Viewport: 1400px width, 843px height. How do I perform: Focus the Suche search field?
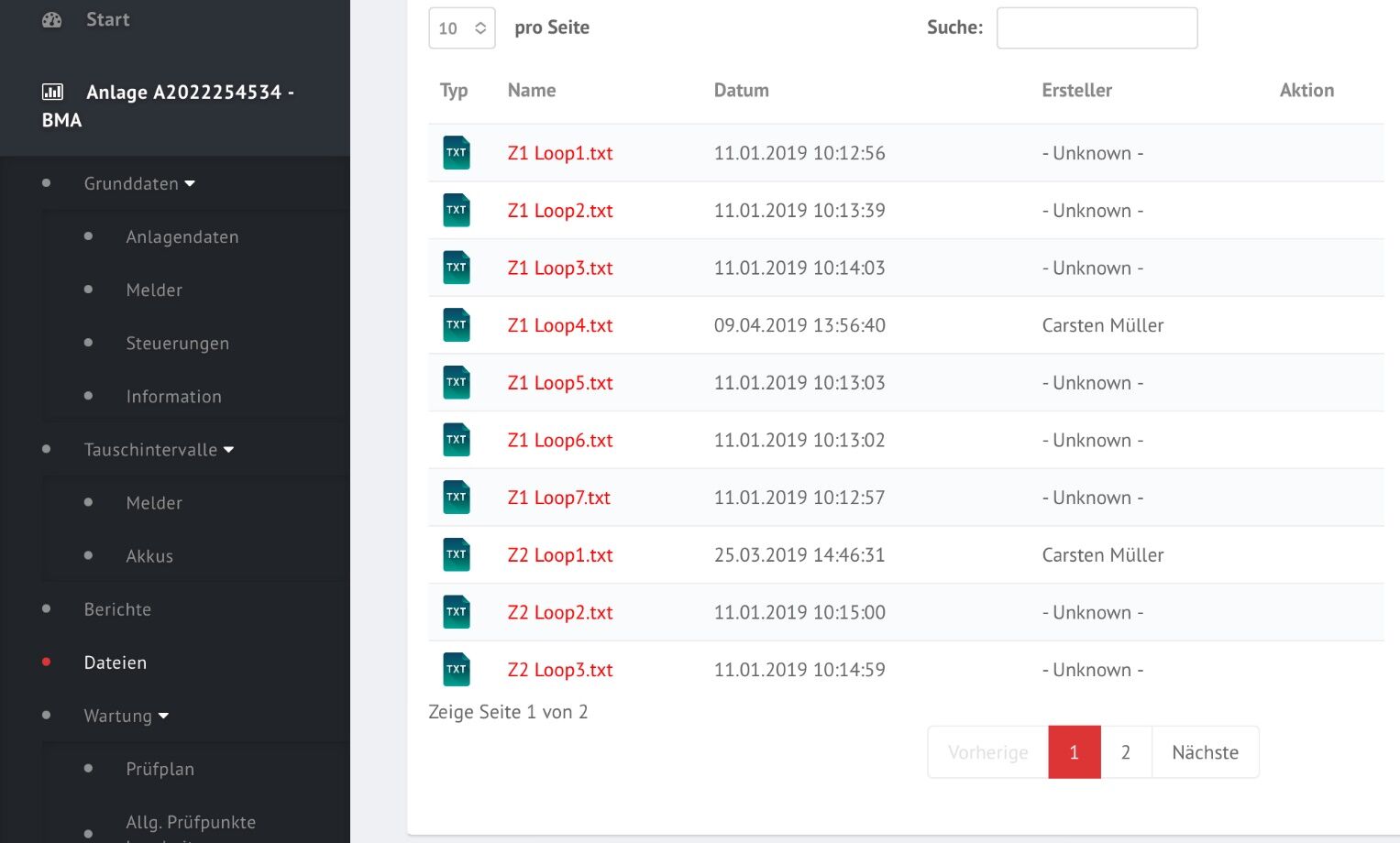coord(1097,27)
